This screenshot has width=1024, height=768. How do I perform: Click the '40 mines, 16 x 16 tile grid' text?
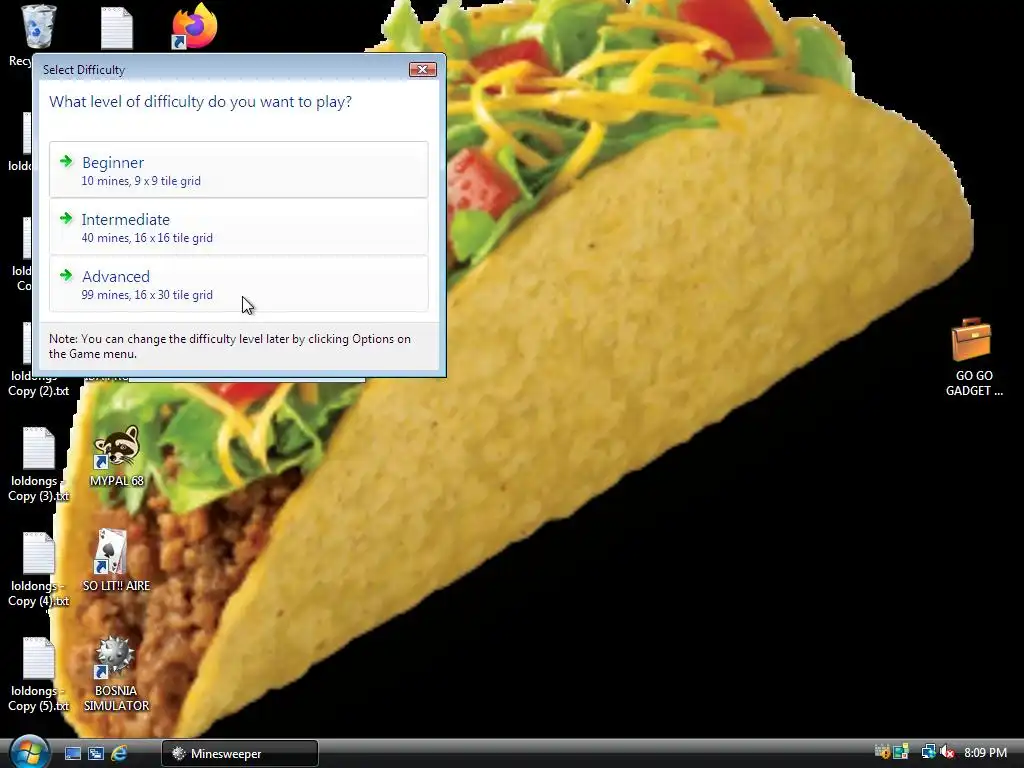click(x=147, y=238)
